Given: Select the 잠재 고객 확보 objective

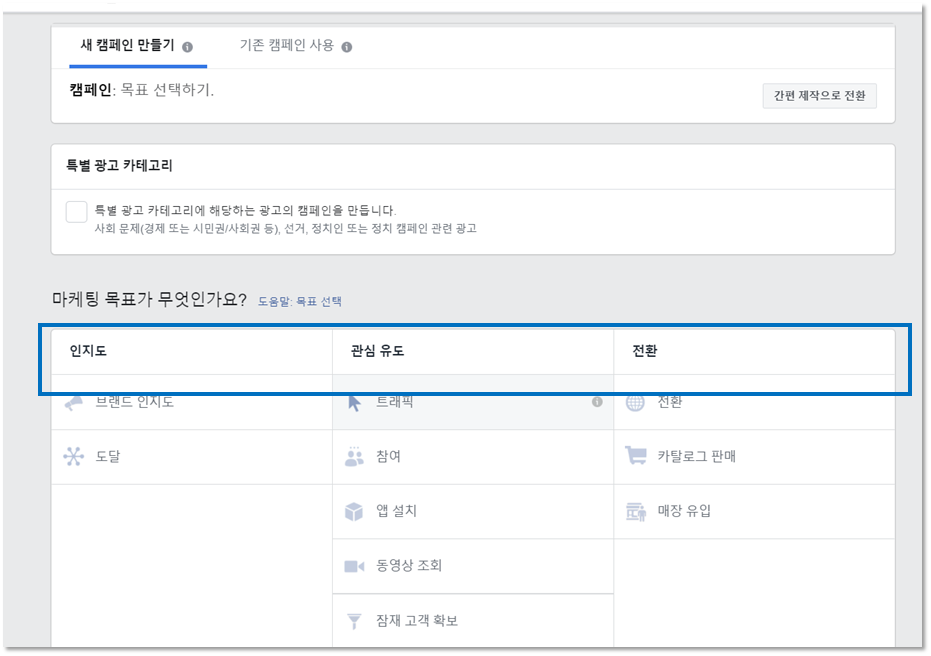Looking at the screenshot, I should coord(473,620).
